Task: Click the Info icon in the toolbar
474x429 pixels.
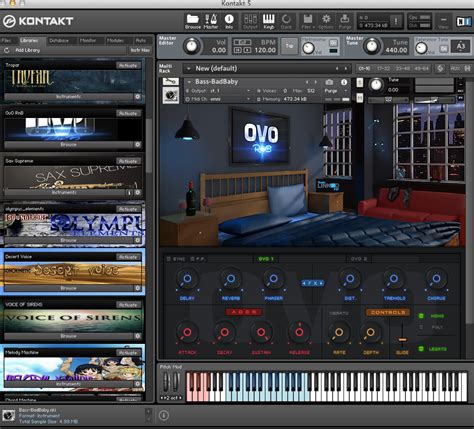Action: tap(229, 22)
